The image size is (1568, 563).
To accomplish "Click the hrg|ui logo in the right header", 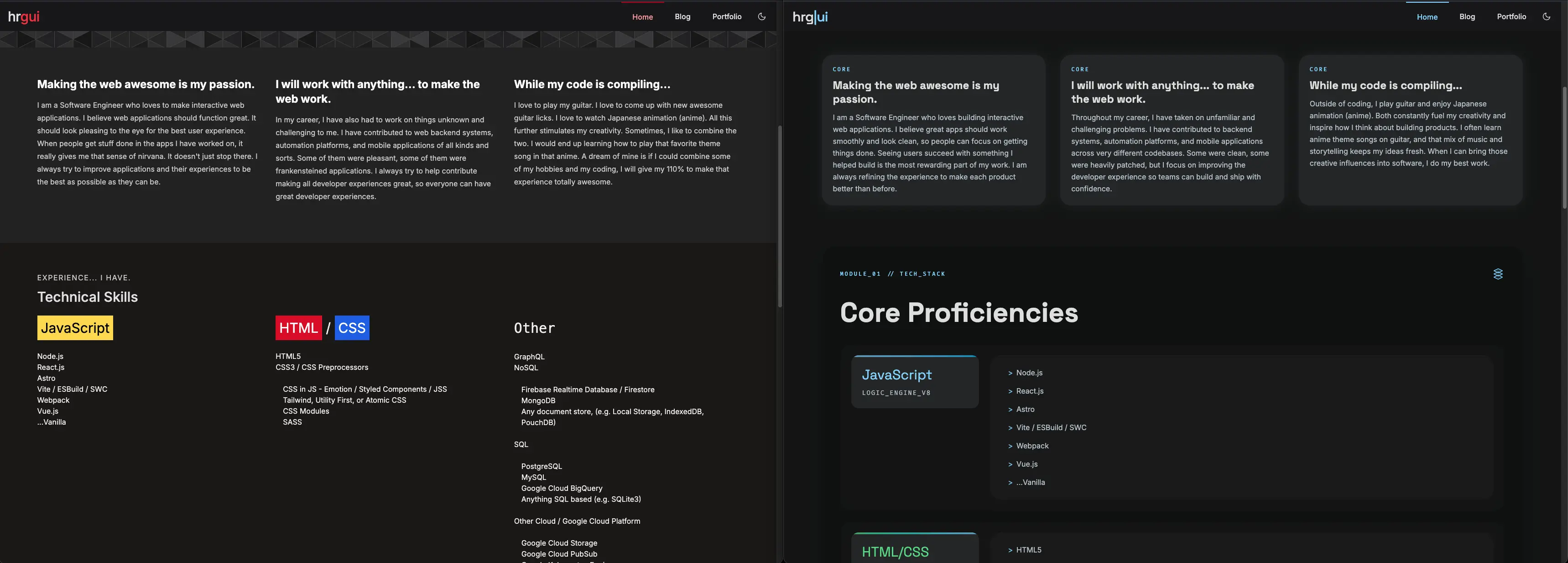I will click(x=810, y=16).
